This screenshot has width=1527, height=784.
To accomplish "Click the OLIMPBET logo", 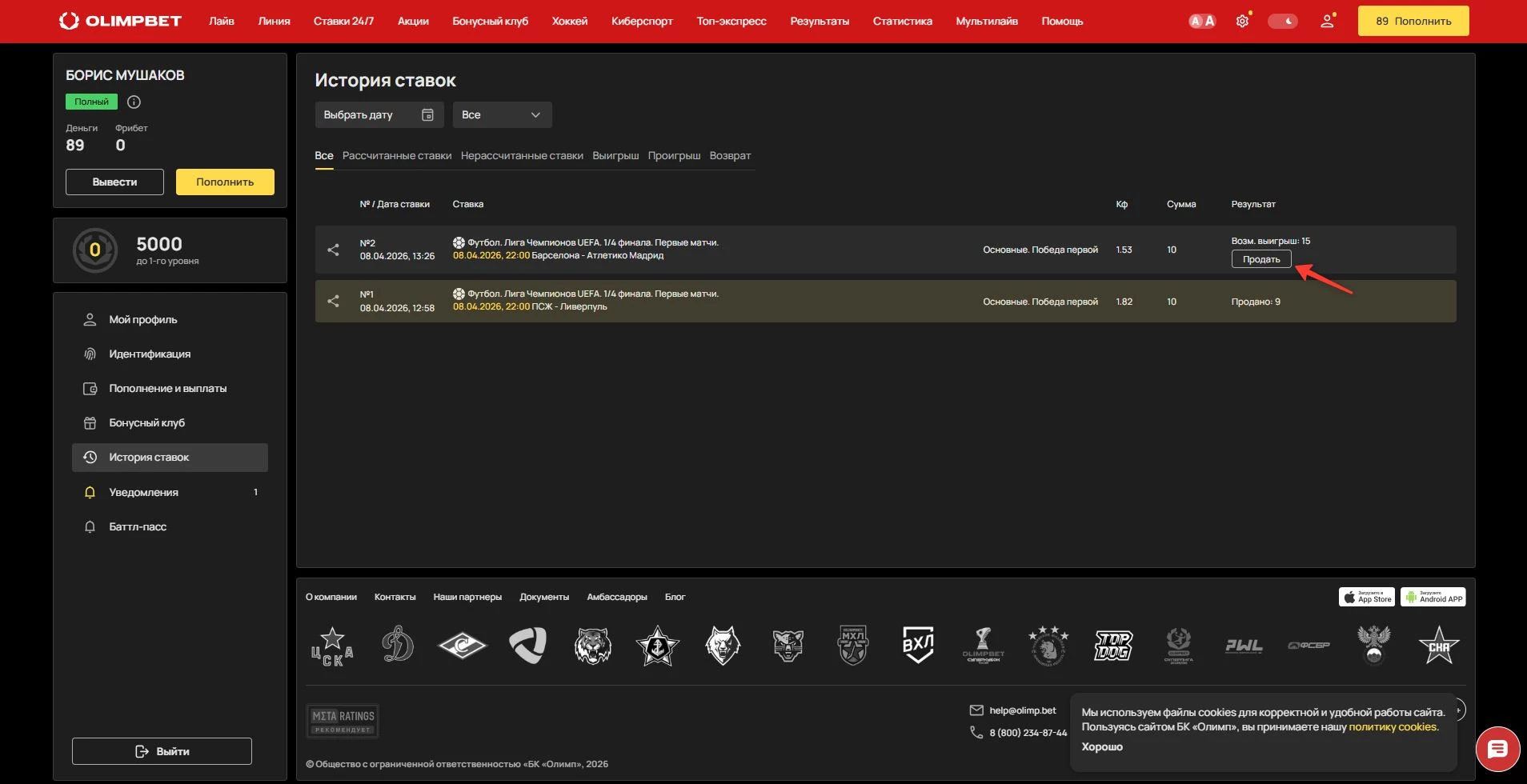I will click(x=120, y=22).
